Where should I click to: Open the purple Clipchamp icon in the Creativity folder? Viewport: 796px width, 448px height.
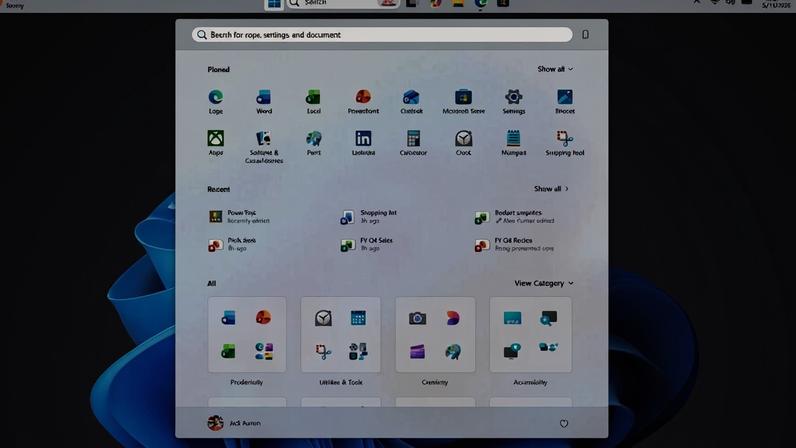tap(417, 351)
